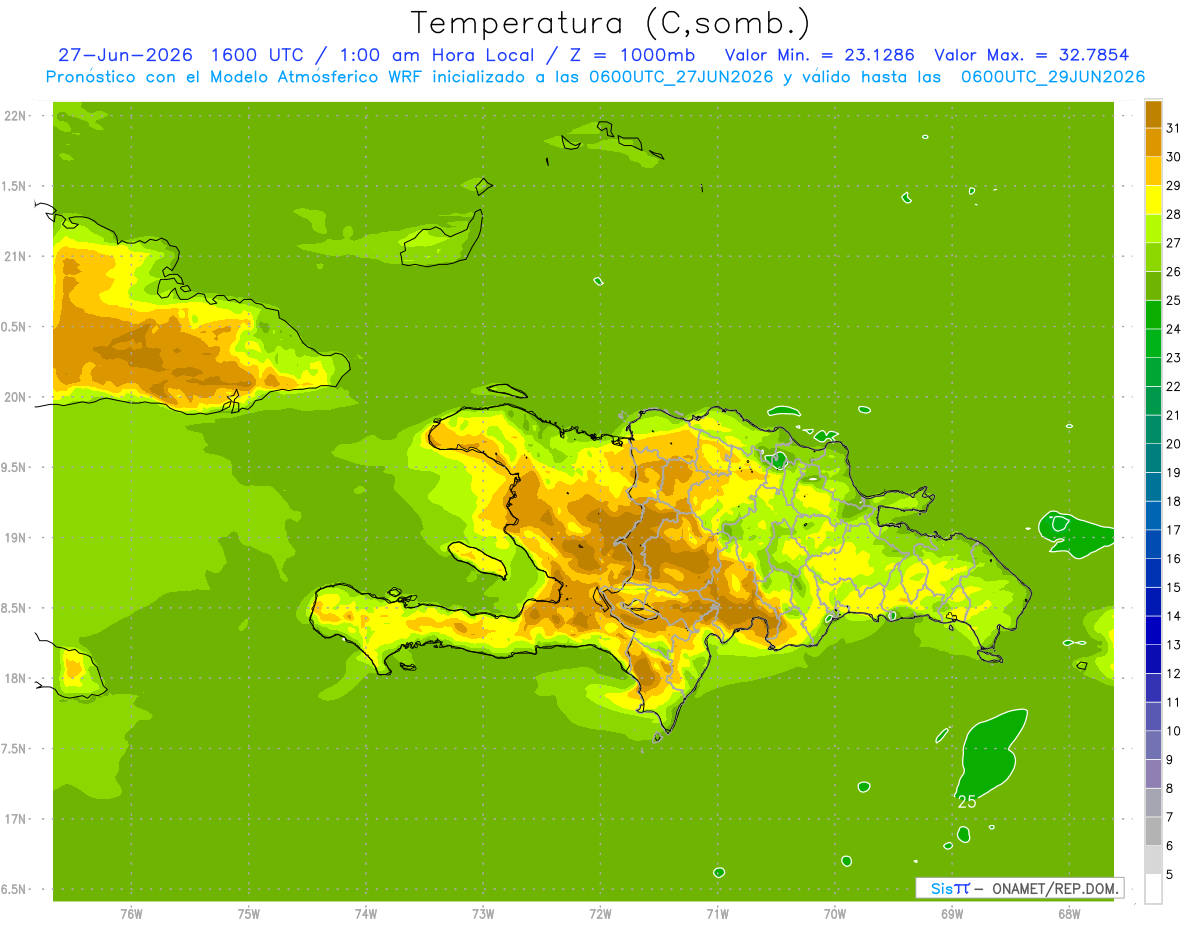Select the light gray colorbar band between 5 and 6
Screen dimensions: 1200x927
coord(1153,860)
